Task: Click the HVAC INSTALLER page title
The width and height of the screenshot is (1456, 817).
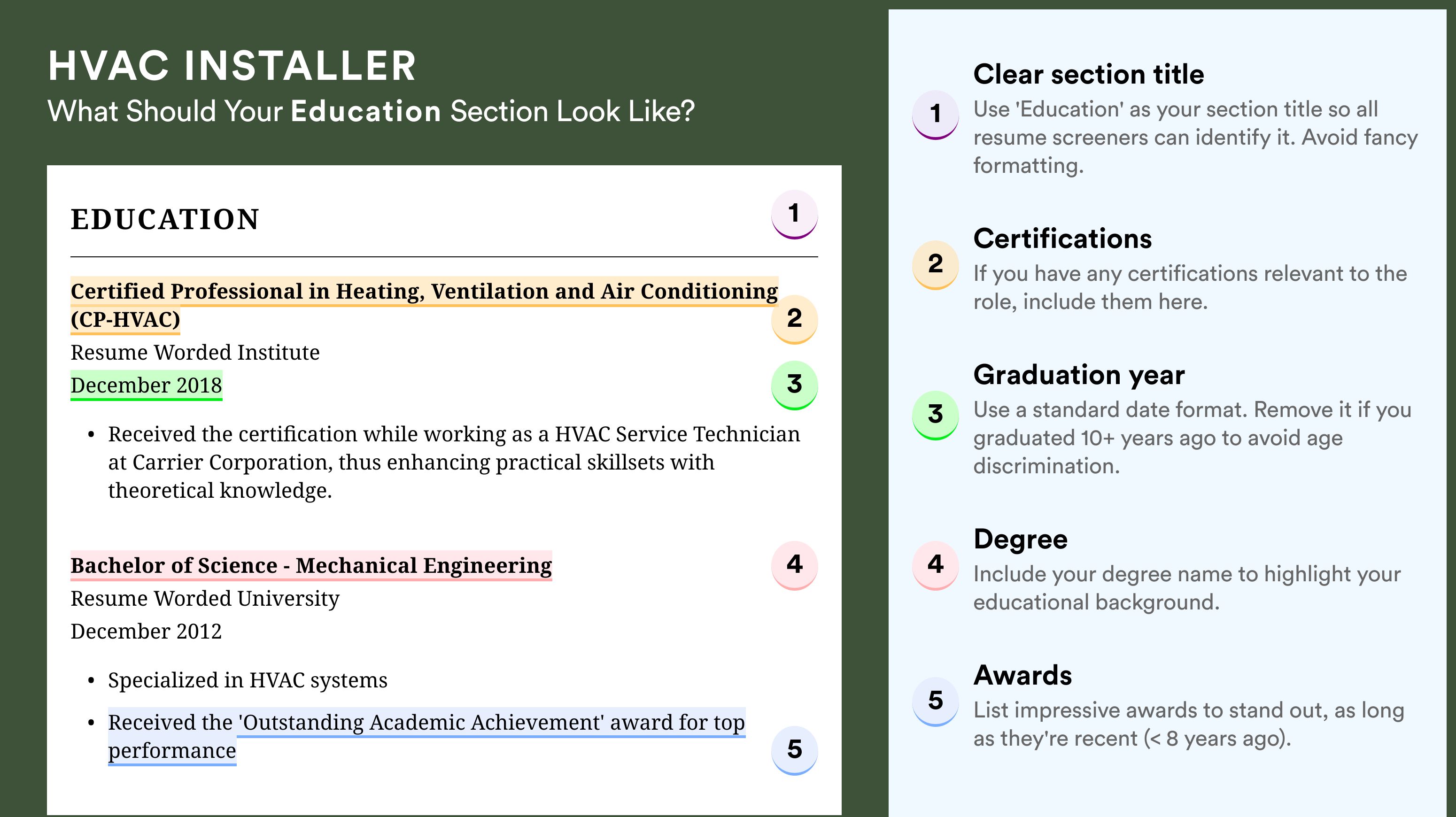Action: pyautogui.click(x=232, y=66)
